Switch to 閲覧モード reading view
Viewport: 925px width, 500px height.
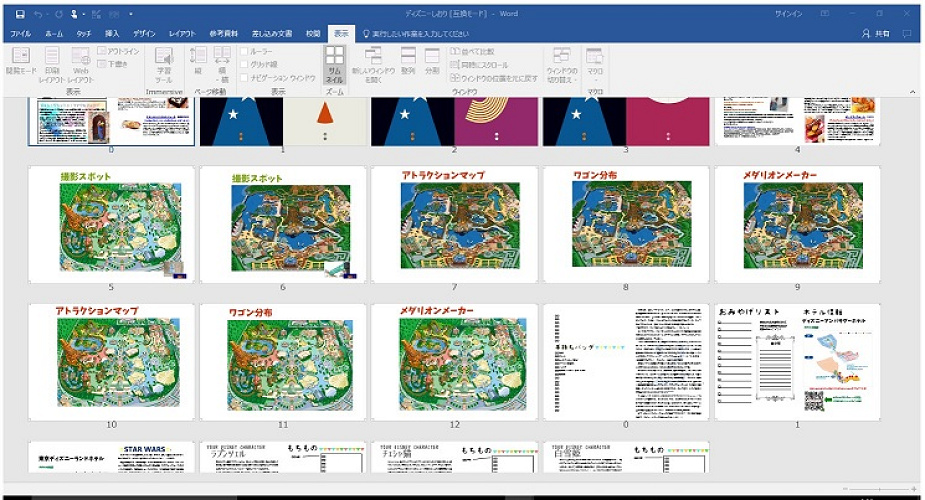point(20,63)
